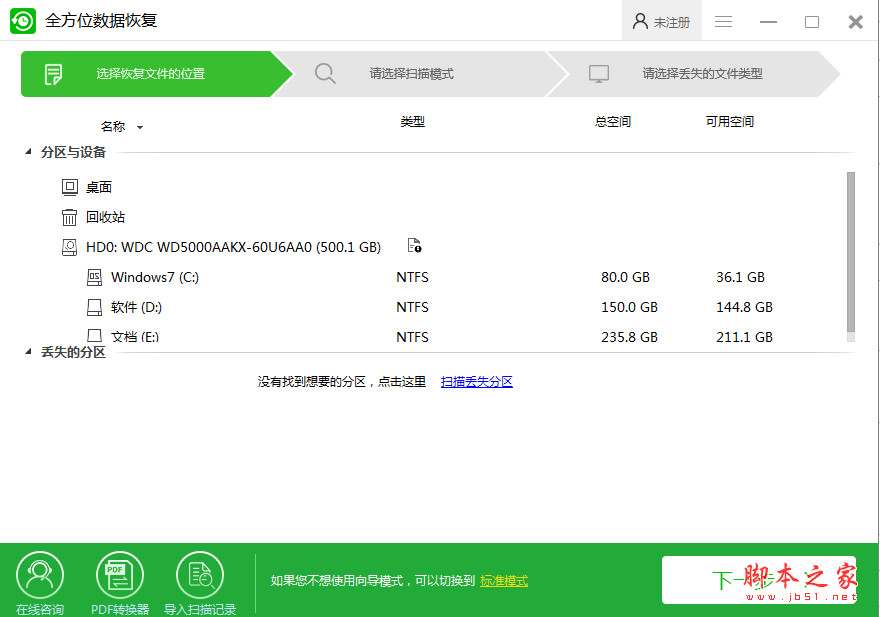Click the 扫描丢失分区 link

(x=476, y=381)
